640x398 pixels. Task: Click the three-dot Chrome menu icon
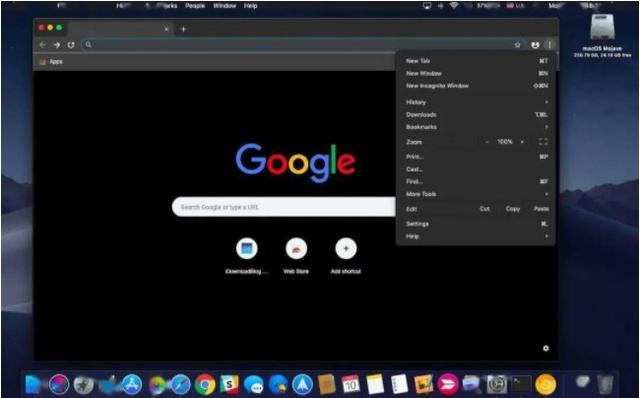[x=549, y=45]
